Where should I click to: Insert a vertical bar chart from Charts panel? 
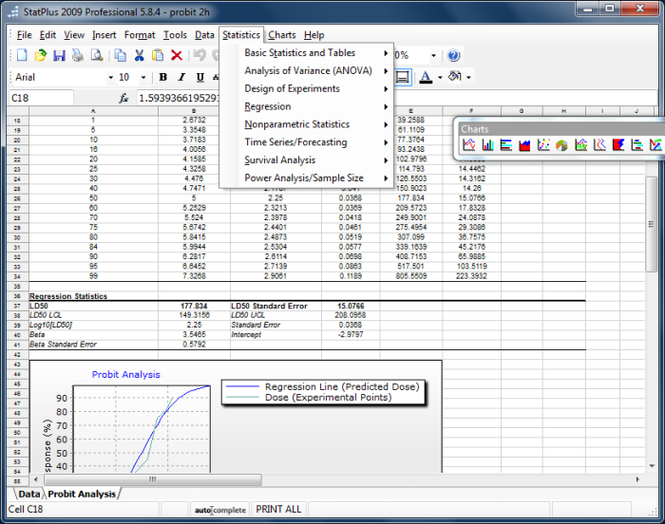(x=487, y=145)
